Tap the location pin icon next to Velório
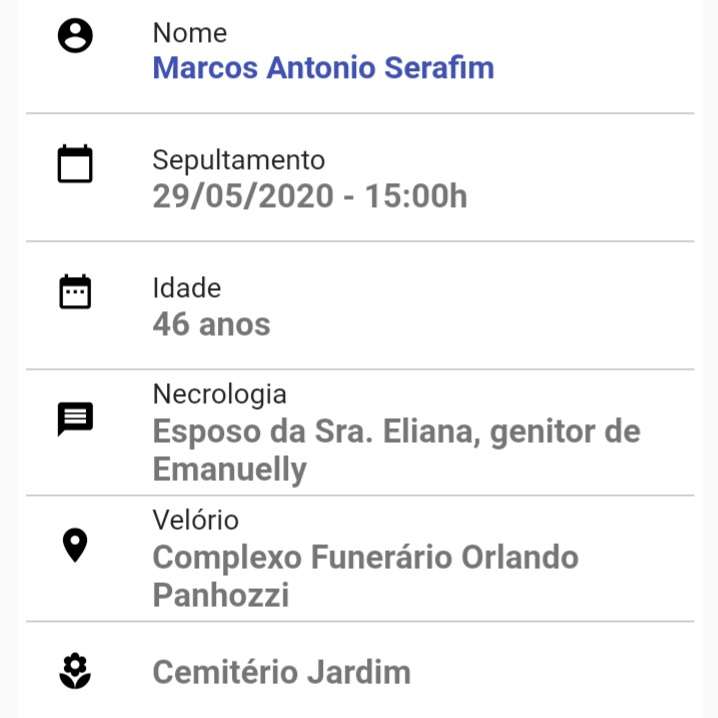 click(x=75, y=545)
